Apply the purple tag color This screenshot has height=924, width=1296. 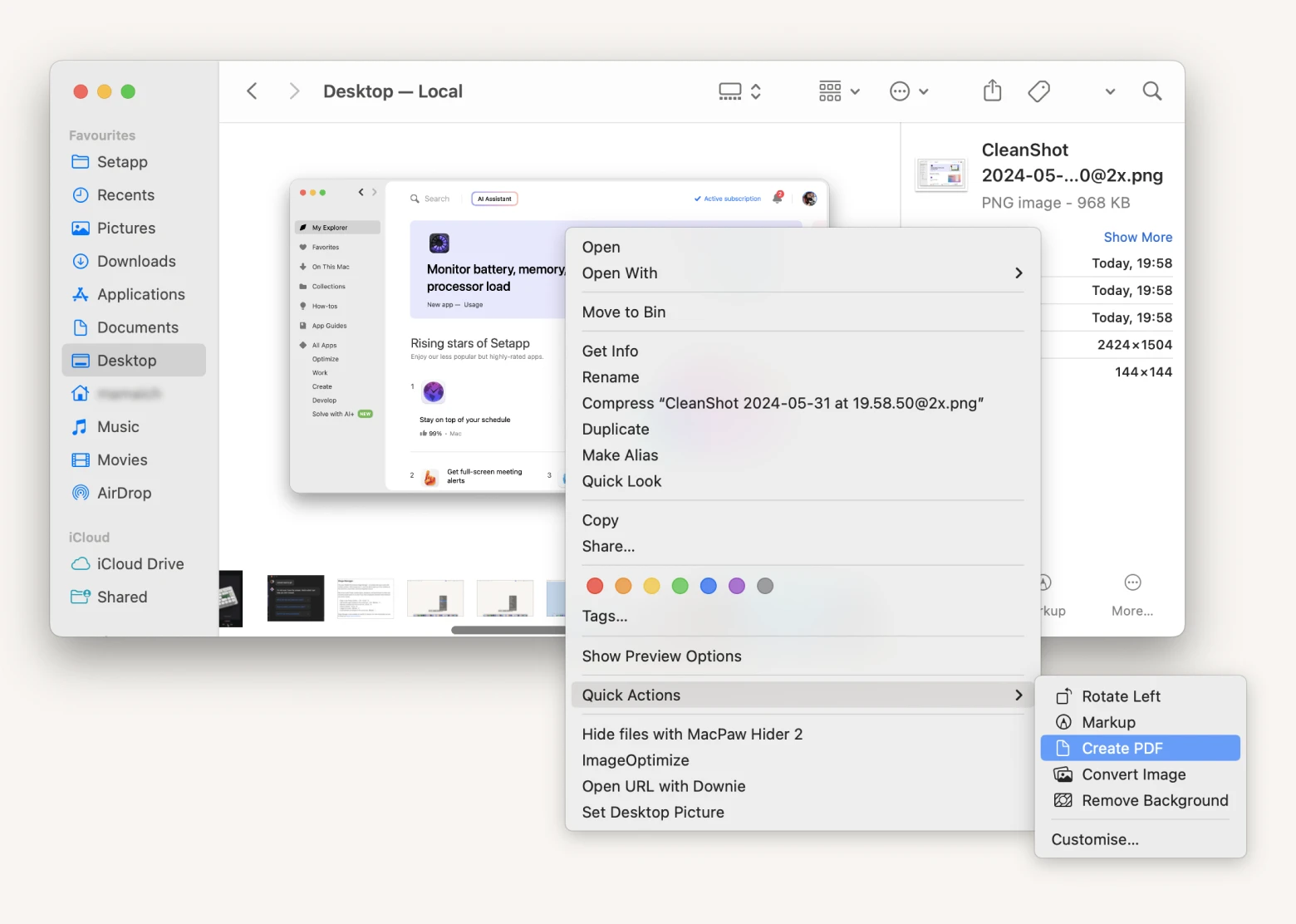(737, 586)
